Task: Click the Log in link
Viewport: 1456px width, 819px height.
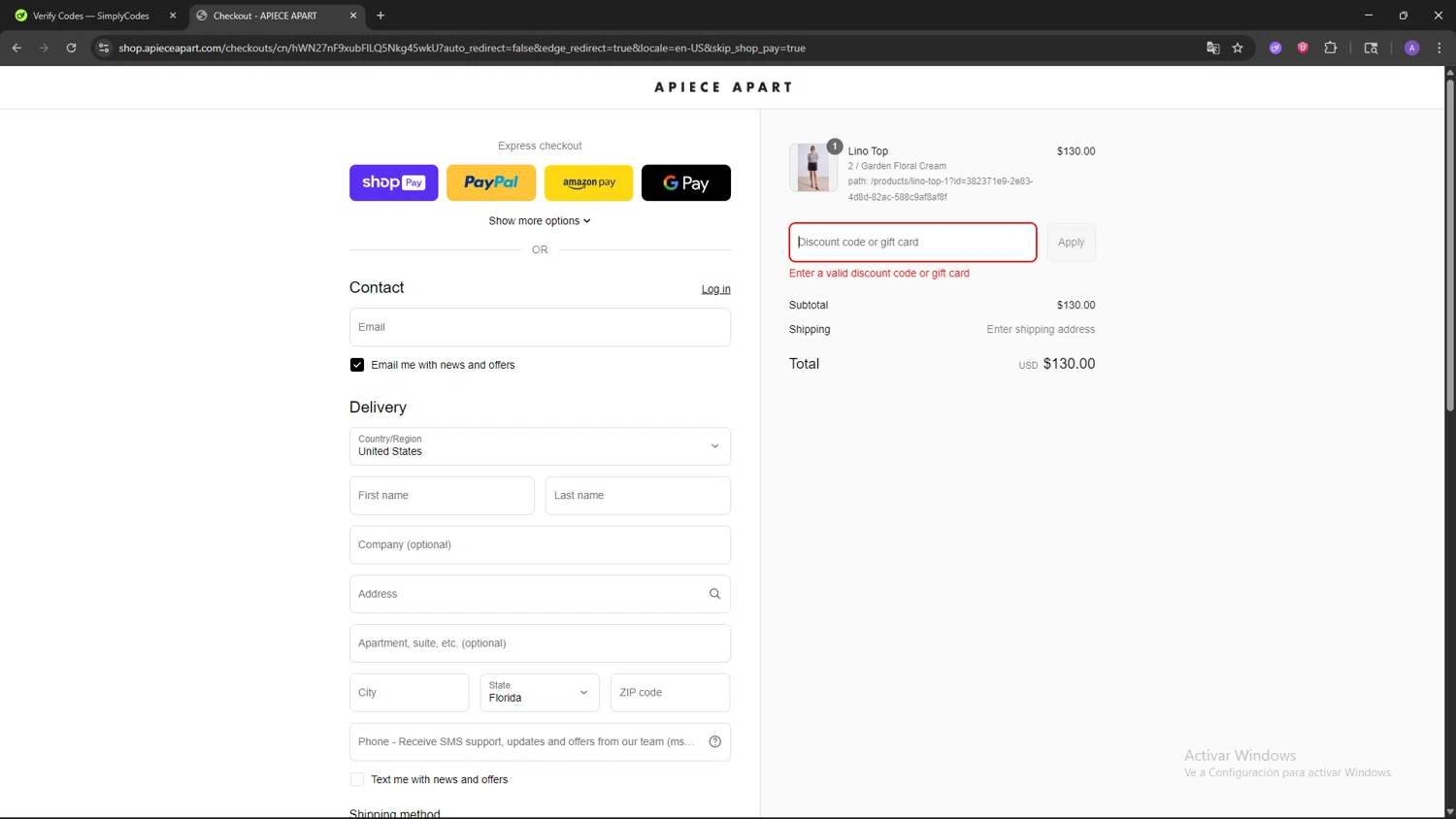Action: click(x=716, y=289)
